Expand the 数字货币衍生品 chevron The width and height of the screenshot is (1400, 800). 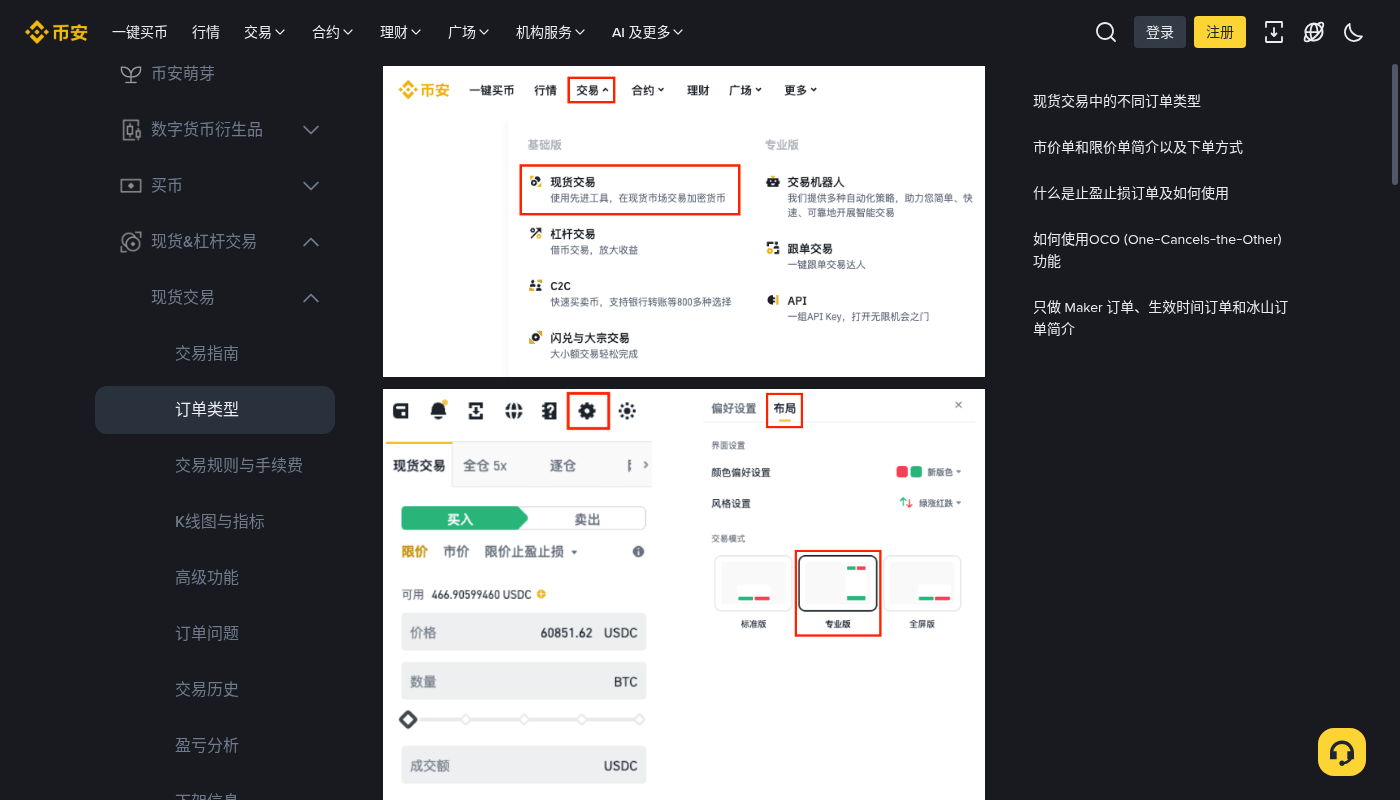(311, 130)
